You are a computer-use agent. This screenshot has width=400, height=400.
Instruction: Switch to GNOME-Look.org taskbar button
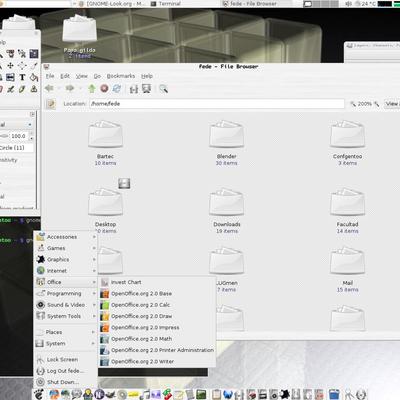click(113, 4)
